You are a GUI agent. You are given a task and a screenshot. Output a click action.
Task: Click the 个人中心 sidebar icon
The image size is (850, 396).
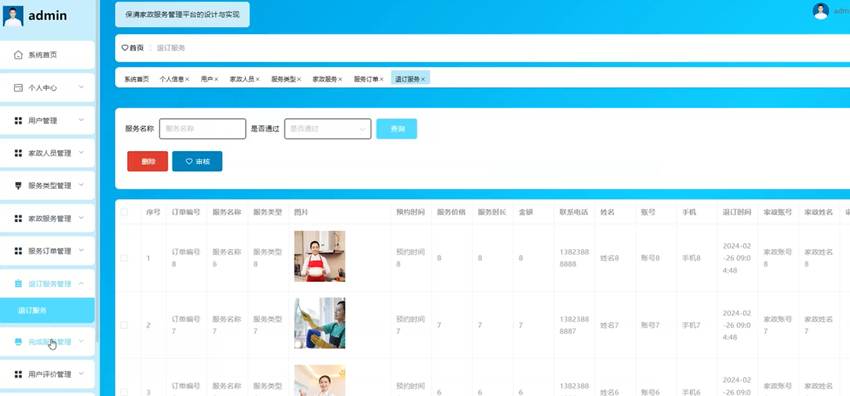pyautogui.click(x=18, y=88)
